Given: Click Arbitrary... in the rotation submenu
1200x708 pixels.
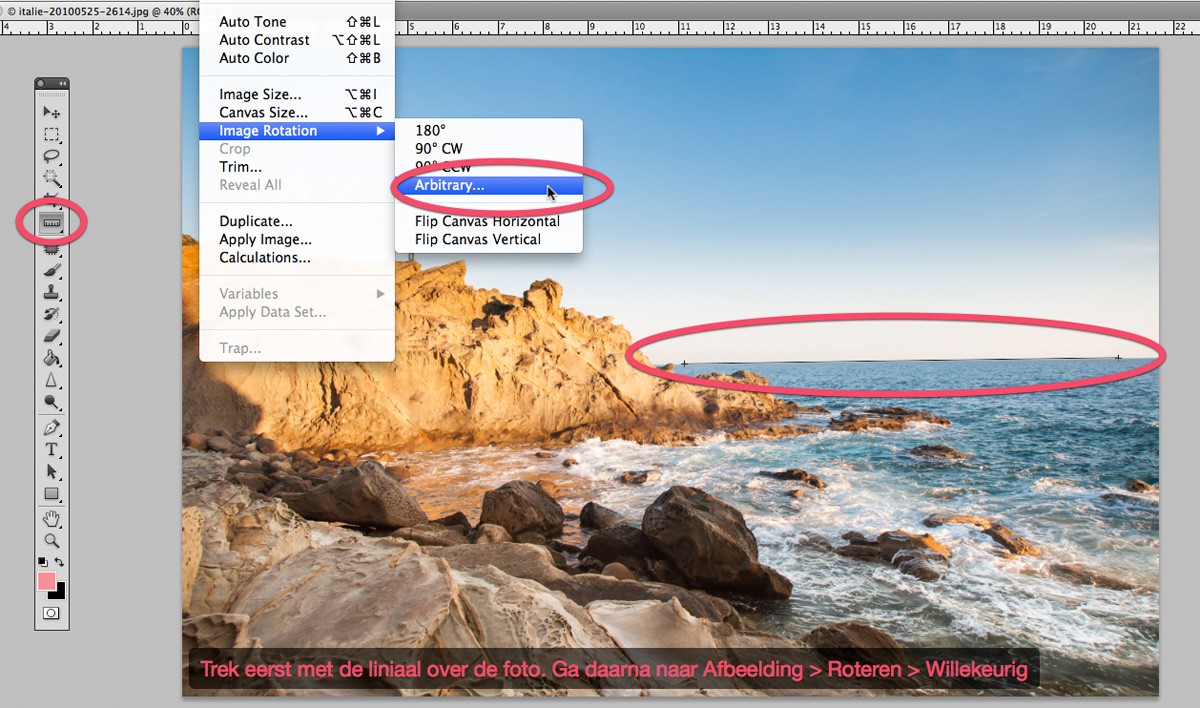Looking at the screenshot, I should point(450,185).
